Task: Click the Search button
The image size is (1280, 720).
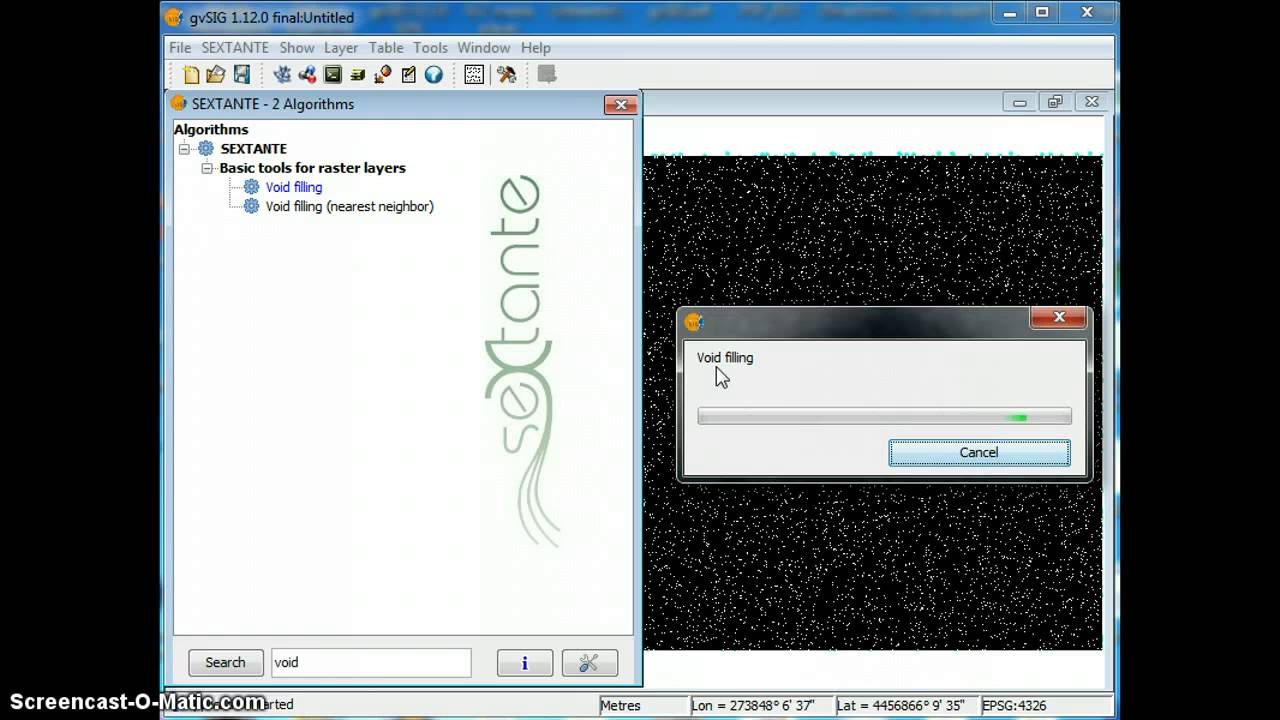Action: click(225, 663)
